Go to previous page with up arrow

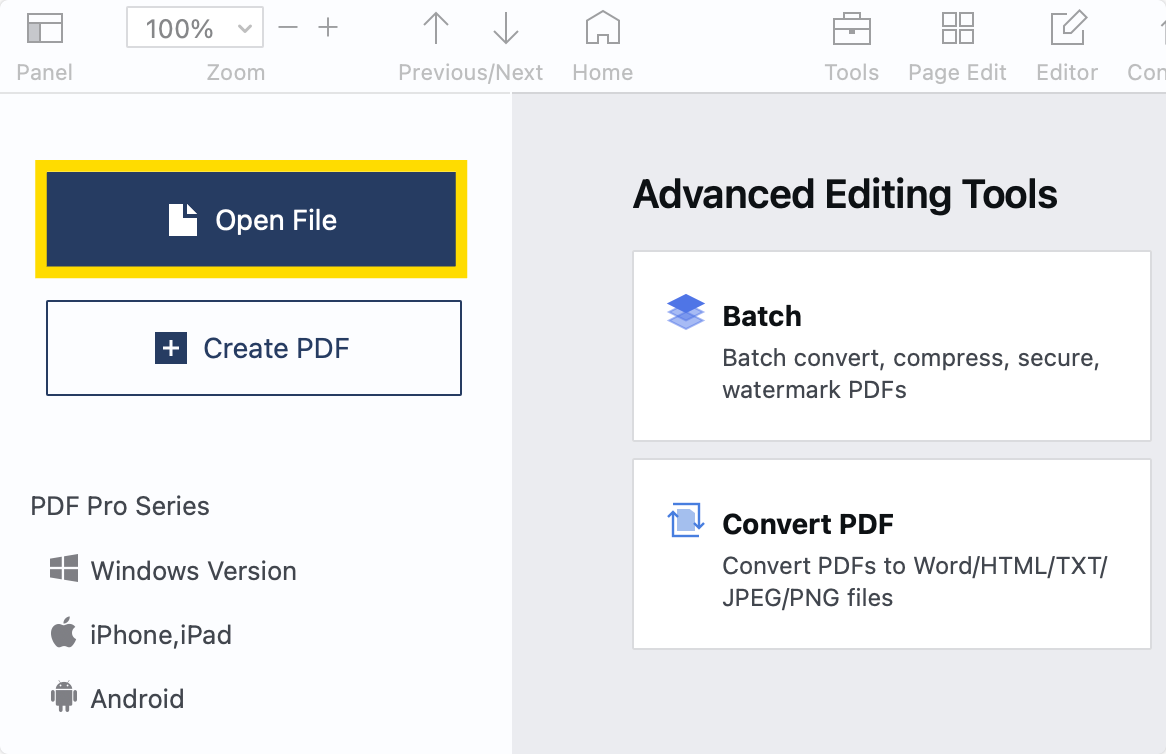tap(436, 29)
